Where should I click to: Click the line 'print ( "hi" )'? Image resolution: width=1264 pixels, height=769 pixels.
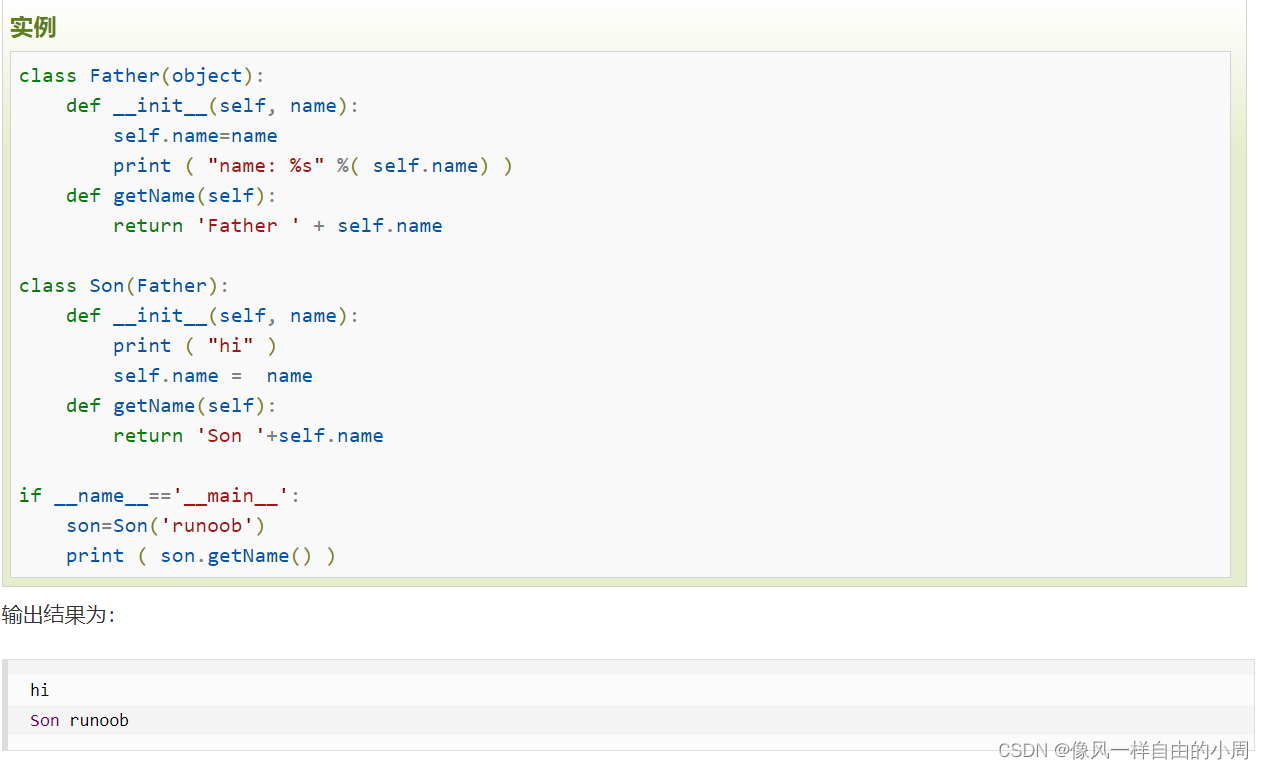(195, 346)
